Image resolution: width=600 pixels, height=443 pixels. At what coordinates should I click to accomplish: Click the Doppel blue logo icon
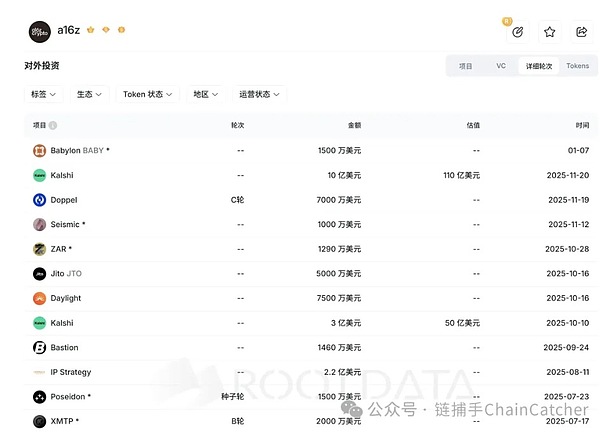(x=39, y=199)
